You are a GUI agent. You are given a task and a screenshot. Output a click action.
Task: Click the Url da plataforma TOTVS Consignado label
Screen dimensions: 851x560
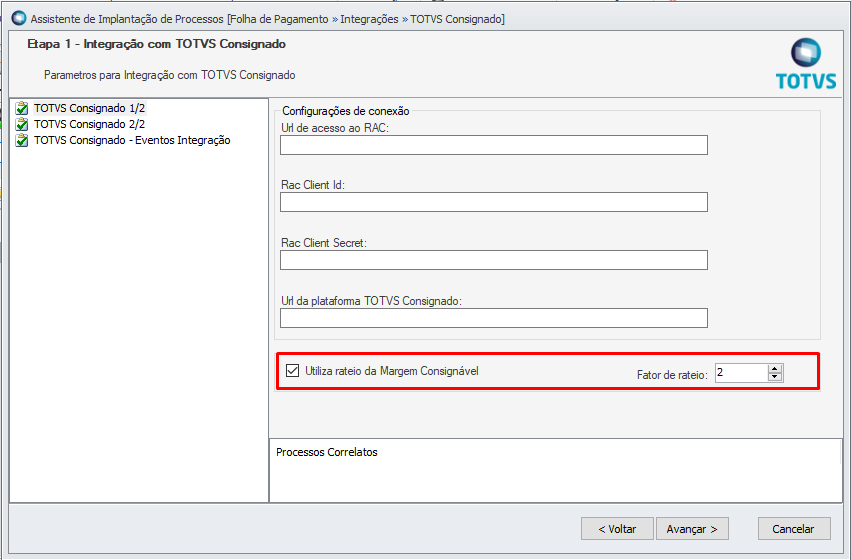point(371,301)
